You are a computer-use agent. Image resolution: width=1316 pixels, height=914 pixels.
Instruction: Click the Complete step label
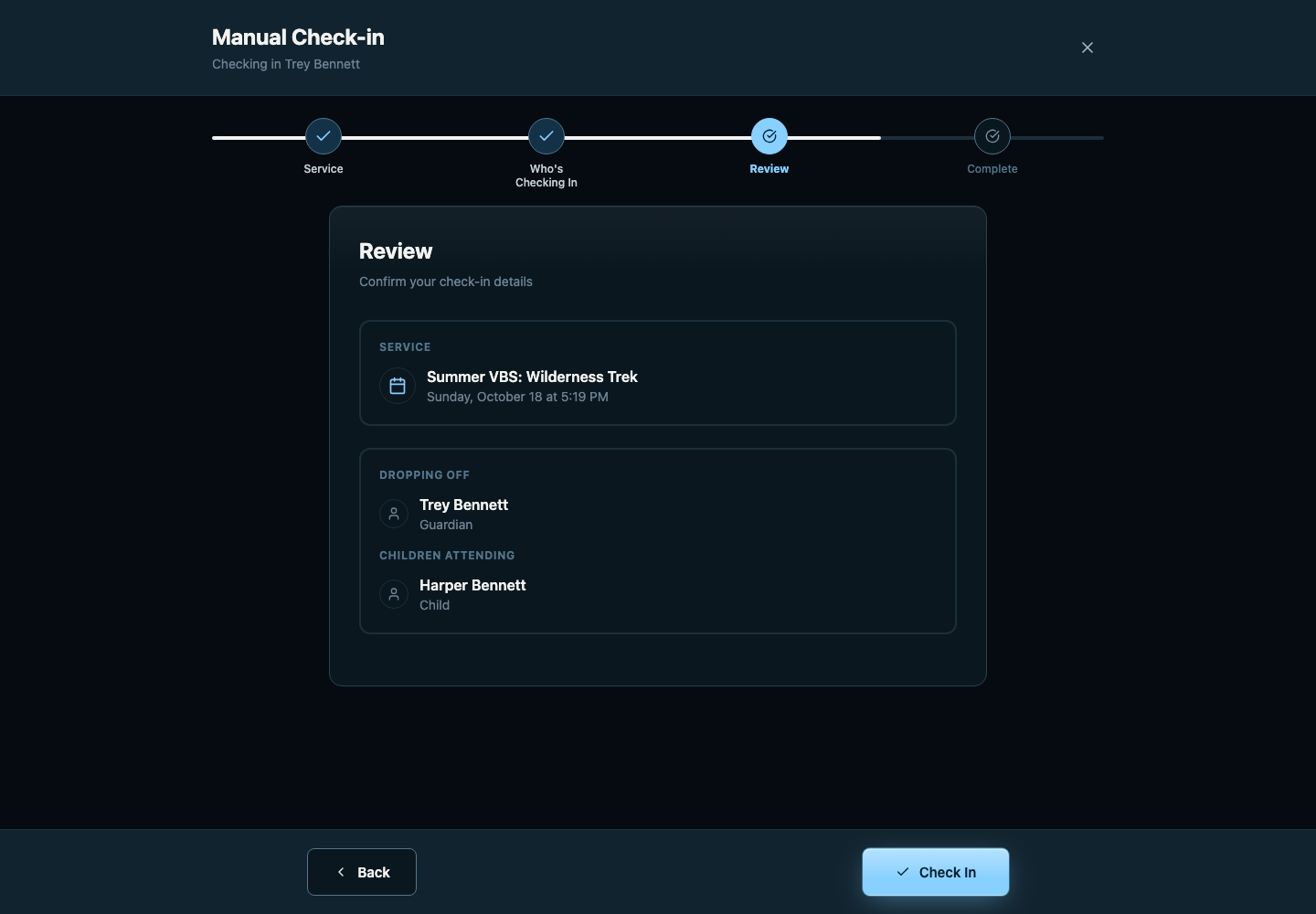click(992, 169)
